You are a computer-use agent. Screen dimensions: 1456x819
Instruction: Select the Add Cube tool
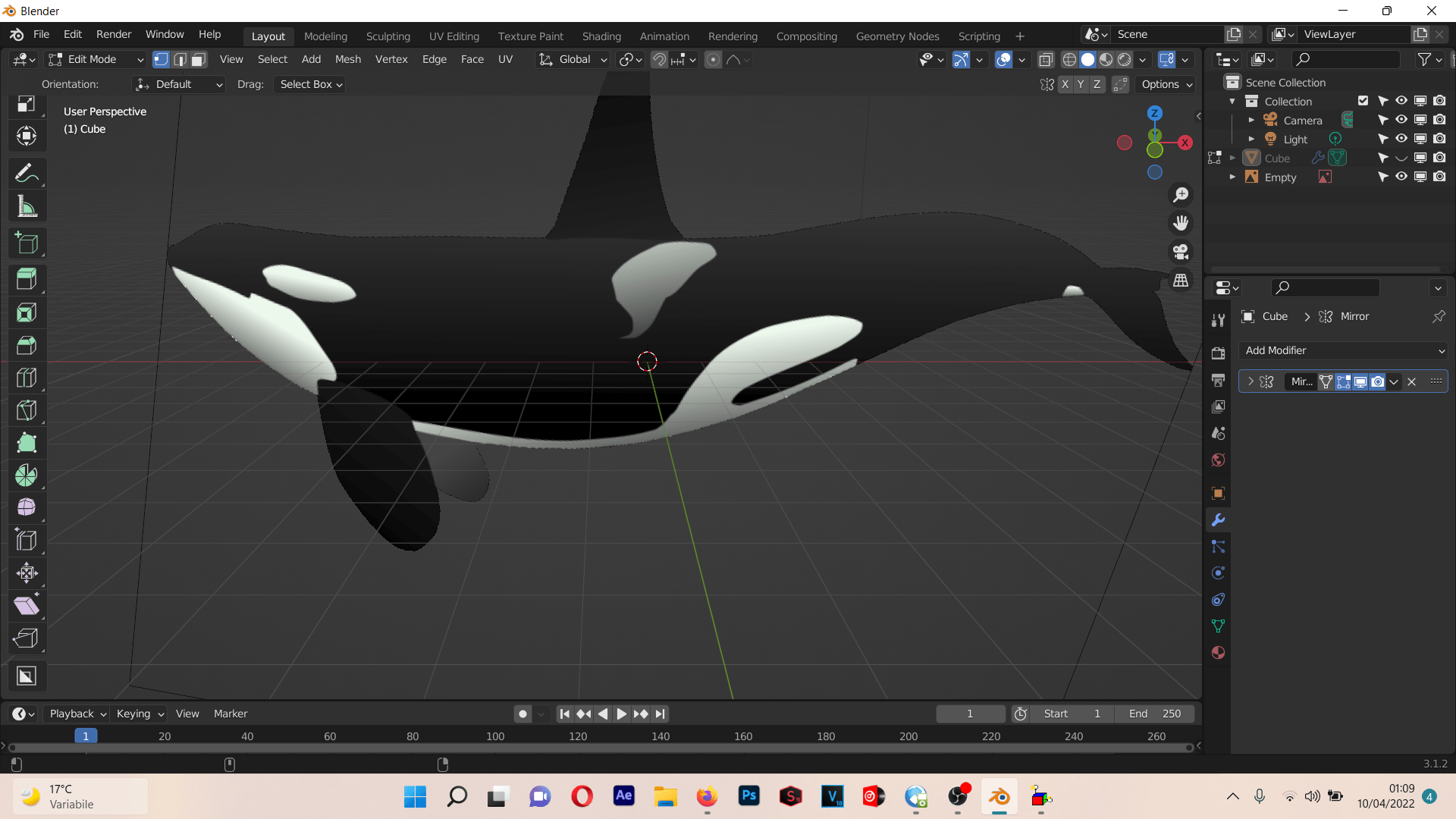27,243
